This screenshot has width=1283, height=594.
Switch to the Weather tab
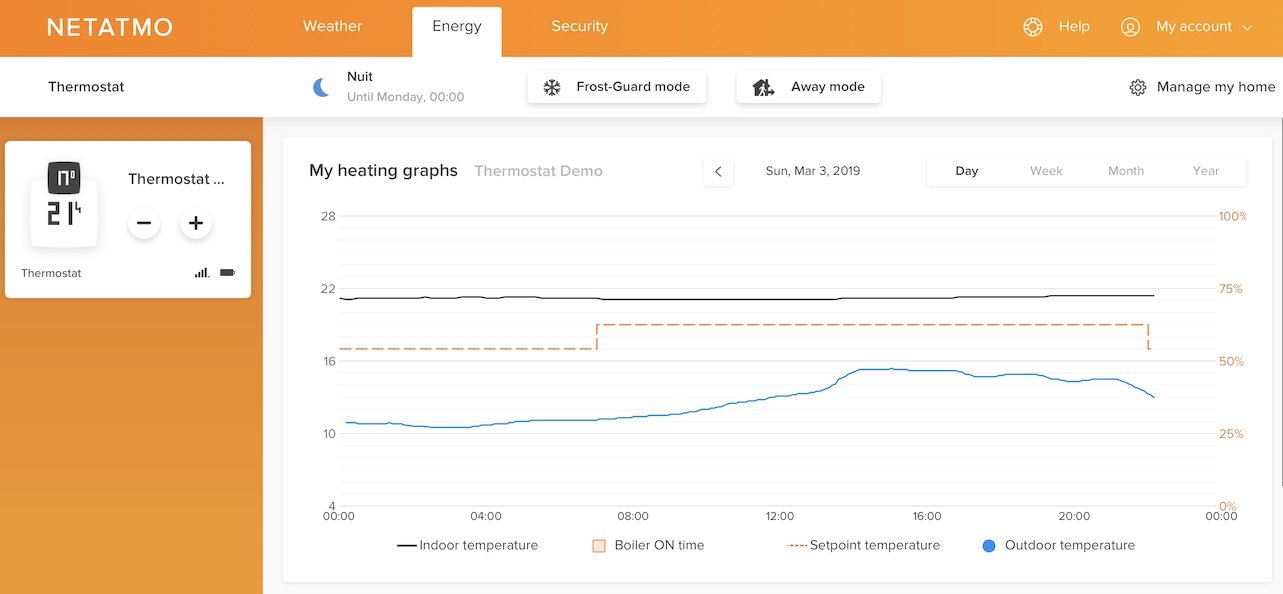coord(332,27)
